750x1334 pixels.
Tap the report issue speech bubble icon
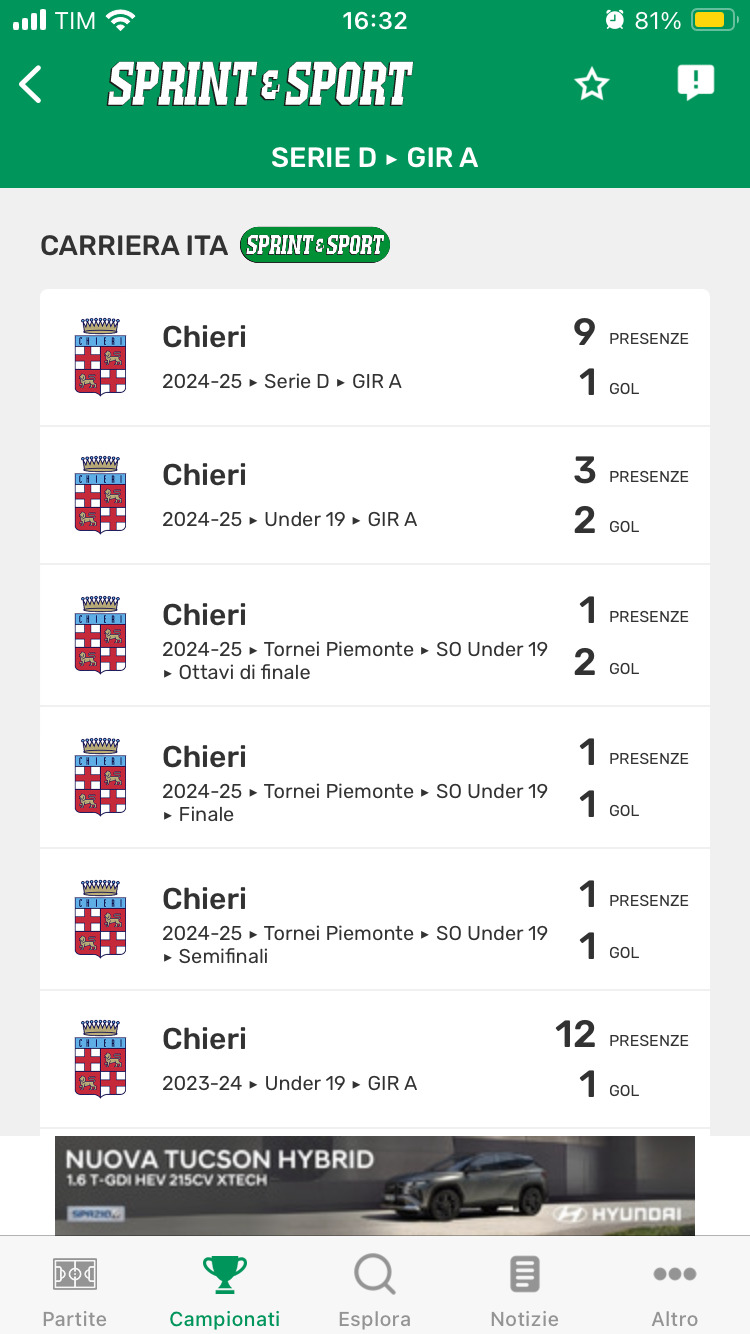coord(695,83)
